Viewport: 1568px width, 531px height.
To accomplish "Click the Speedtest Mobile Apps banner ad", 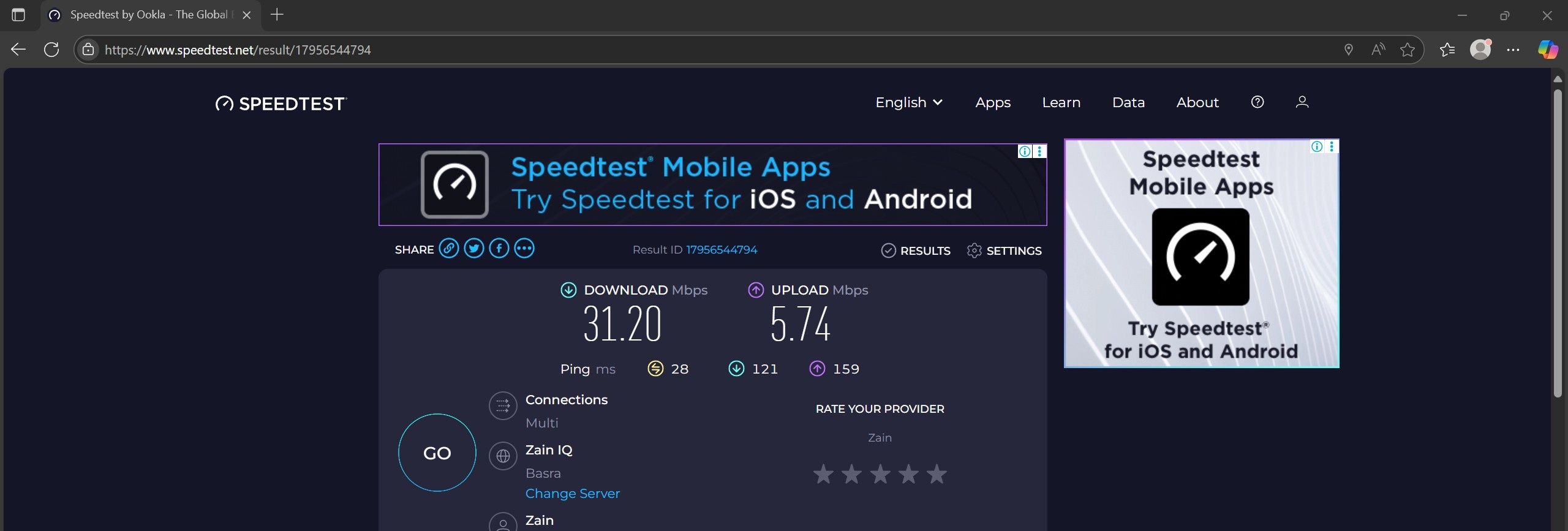I will (x=712, y=184).
